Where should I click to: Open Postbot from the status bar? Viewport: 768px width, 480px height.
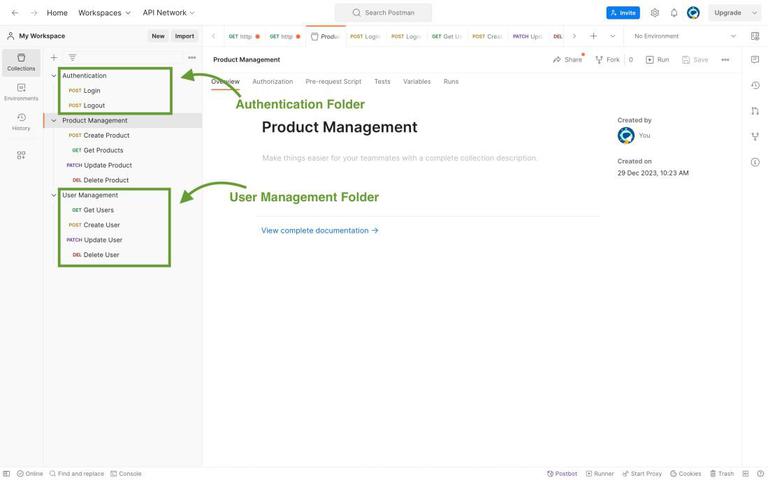tap(562, 474)
